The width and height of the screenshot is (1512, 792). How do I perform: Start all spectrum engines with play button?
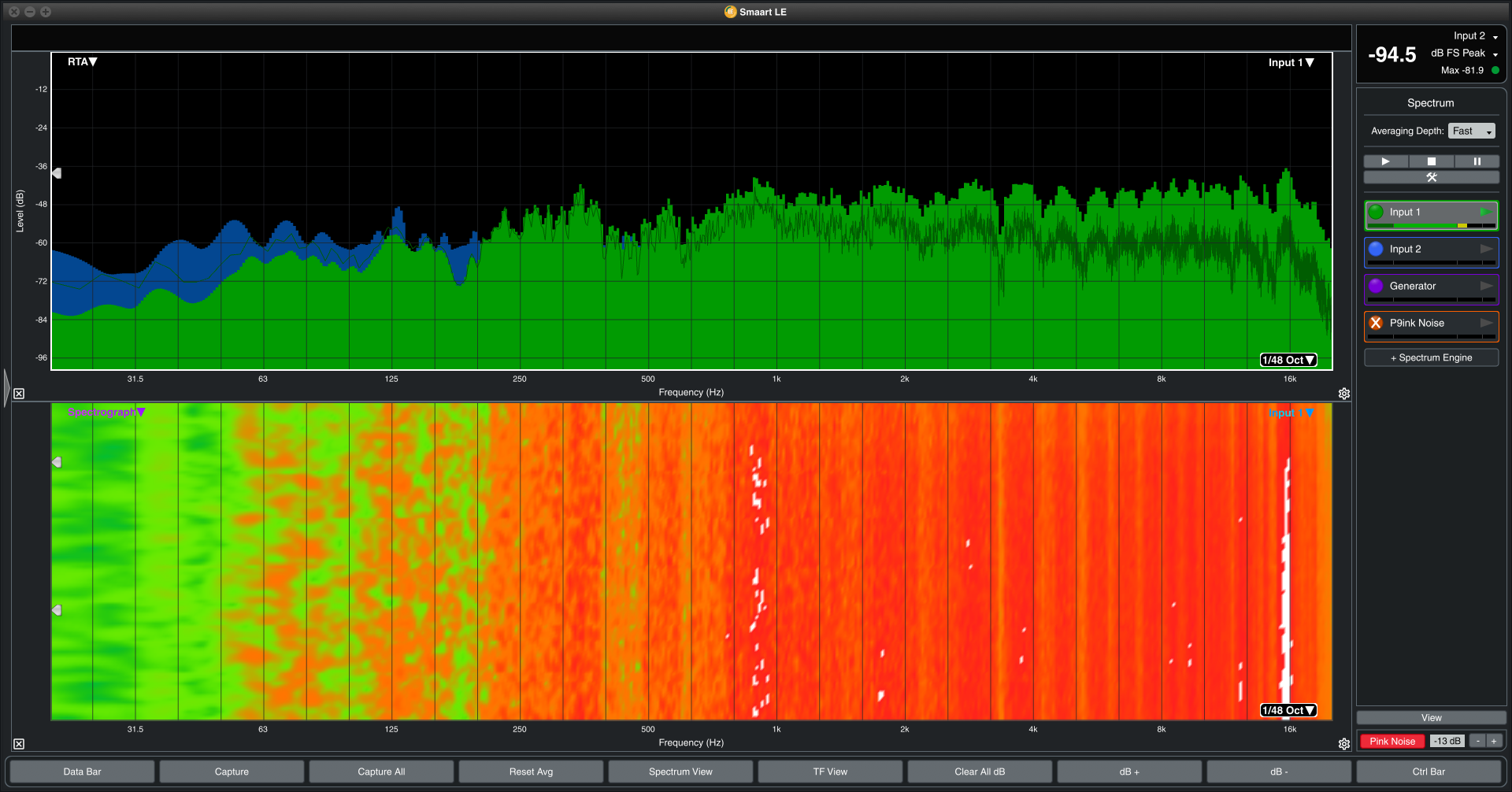click(1385, 161)
